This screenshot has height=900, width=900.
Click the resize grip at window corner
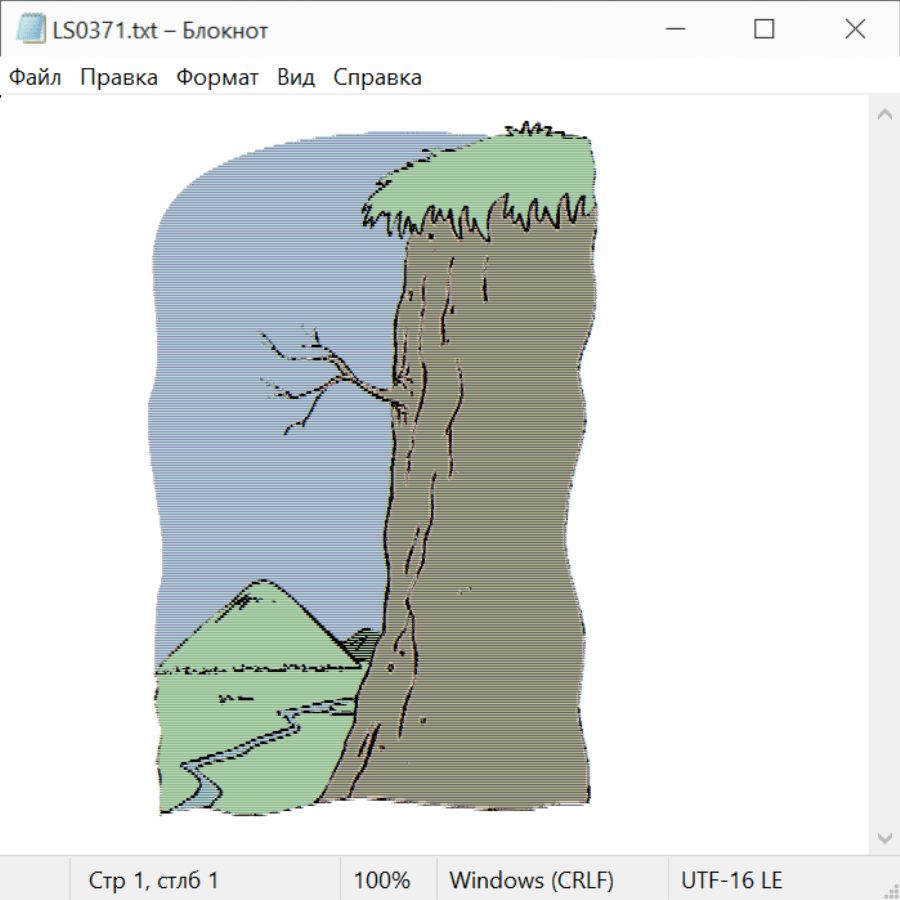coord(891,891)
